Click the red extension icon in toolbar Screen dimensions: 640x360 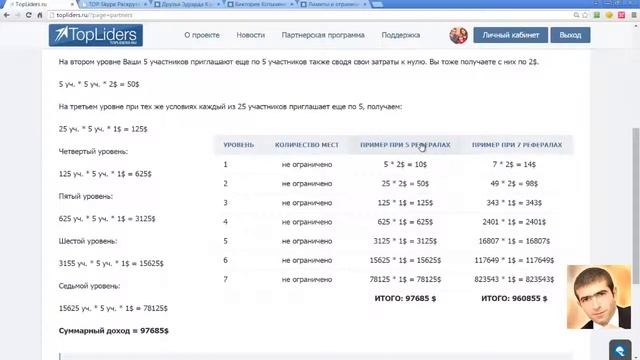(621, 15)
